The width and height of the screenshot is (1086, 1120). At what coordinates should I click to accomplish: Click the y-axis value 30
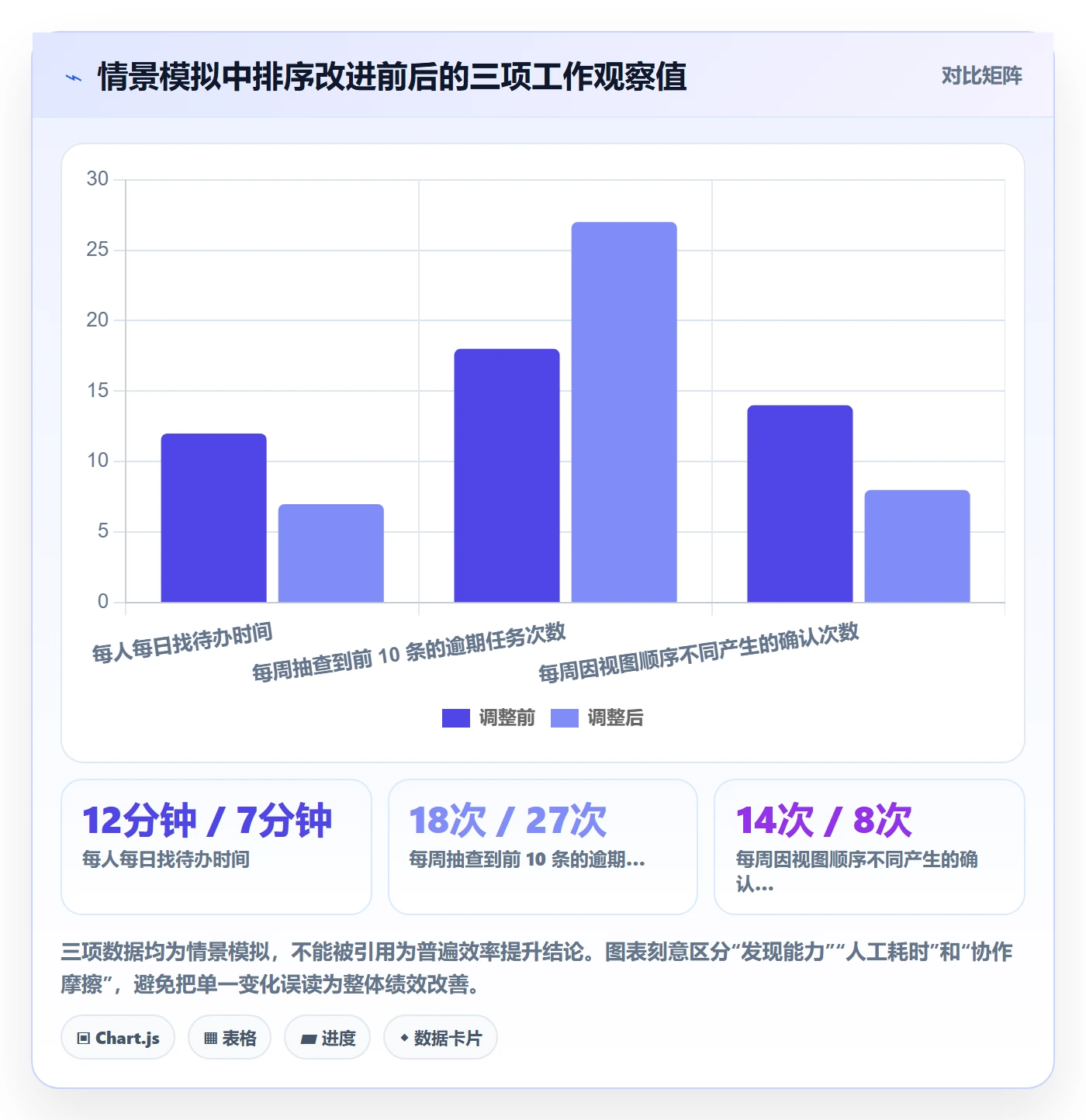(x=98, y=179)
